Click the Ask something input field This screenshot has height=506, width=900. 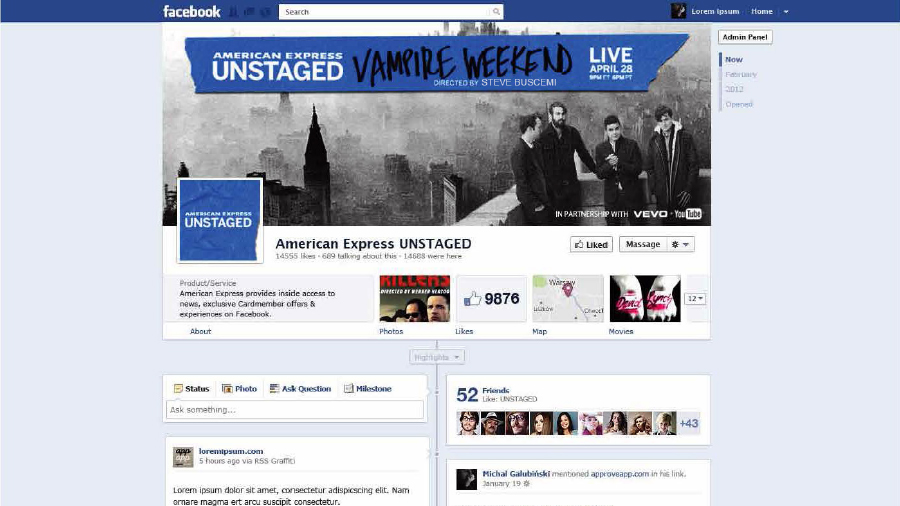295,410
